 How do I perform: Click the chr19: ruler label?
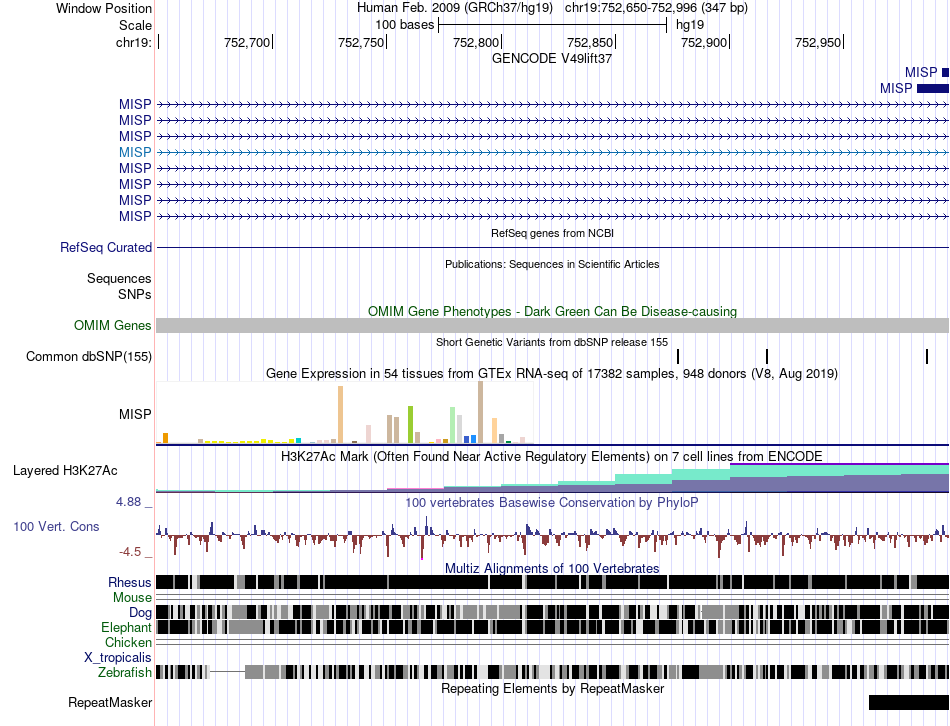pyautogui.click(x=134, y=42)
